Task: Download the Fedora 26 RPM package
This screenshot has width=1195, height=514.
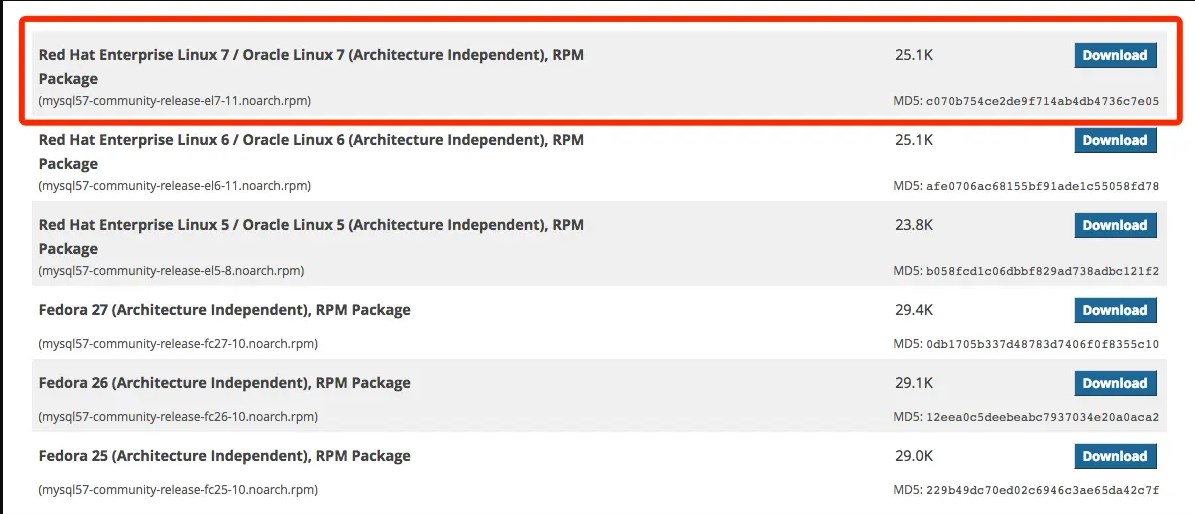Action: pos(1115,383)
